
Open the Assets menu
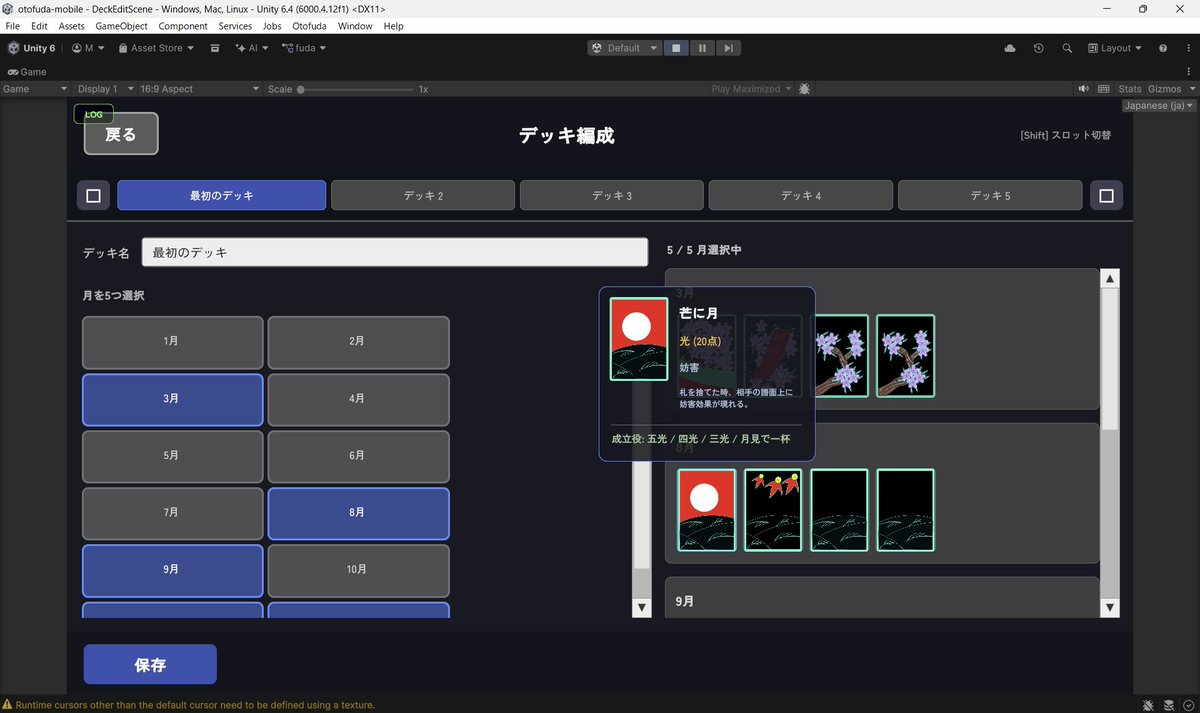[72, 26]
